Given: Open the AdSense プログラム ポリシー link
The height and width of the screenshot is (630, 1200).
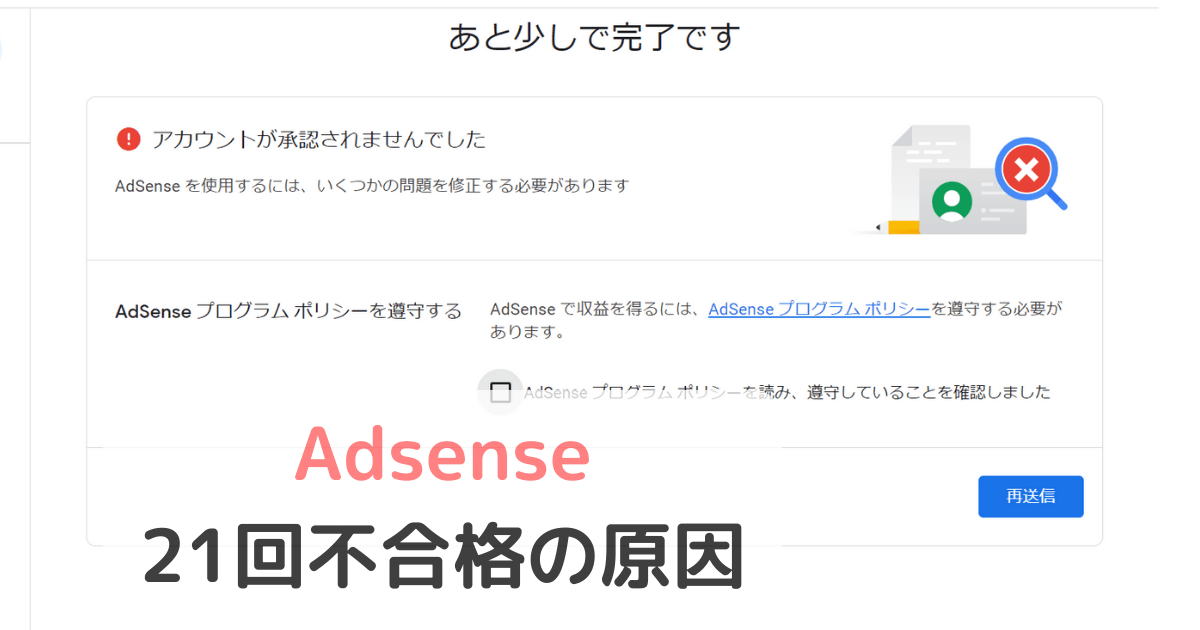Looking at the screenshot, I should tap(819, 309).
